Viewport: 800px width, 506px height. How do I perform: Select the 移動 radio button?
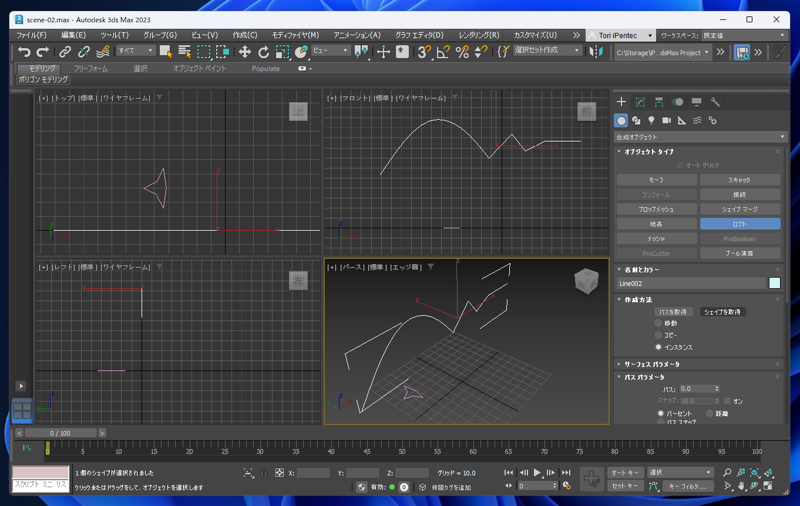coord(659,323)
